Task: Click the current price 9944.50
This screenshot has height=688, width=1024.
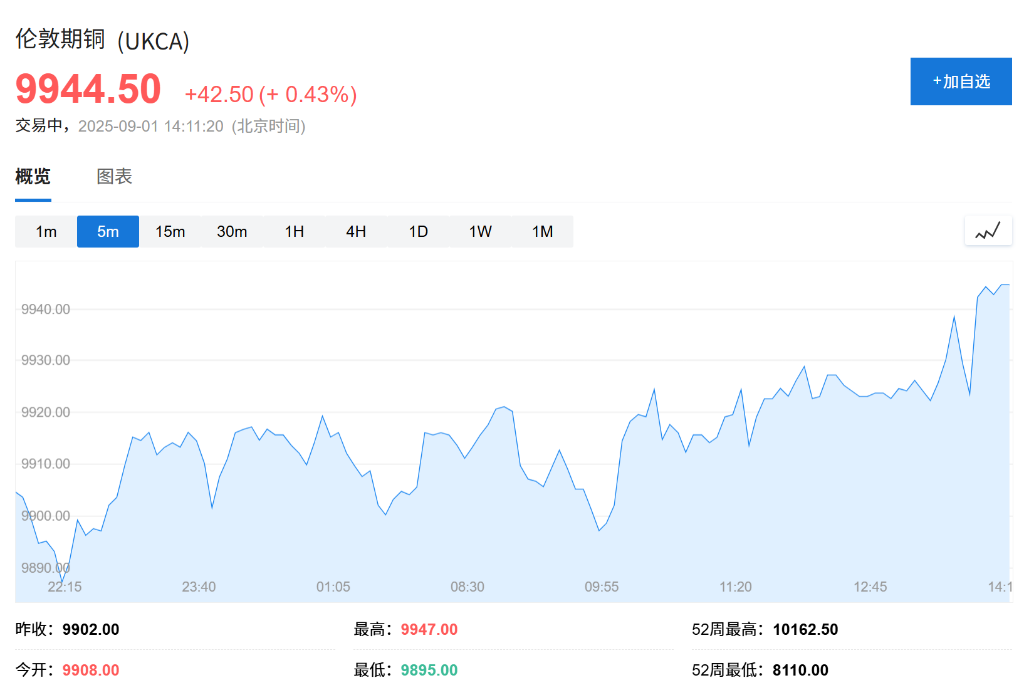Action: point(87,88)
